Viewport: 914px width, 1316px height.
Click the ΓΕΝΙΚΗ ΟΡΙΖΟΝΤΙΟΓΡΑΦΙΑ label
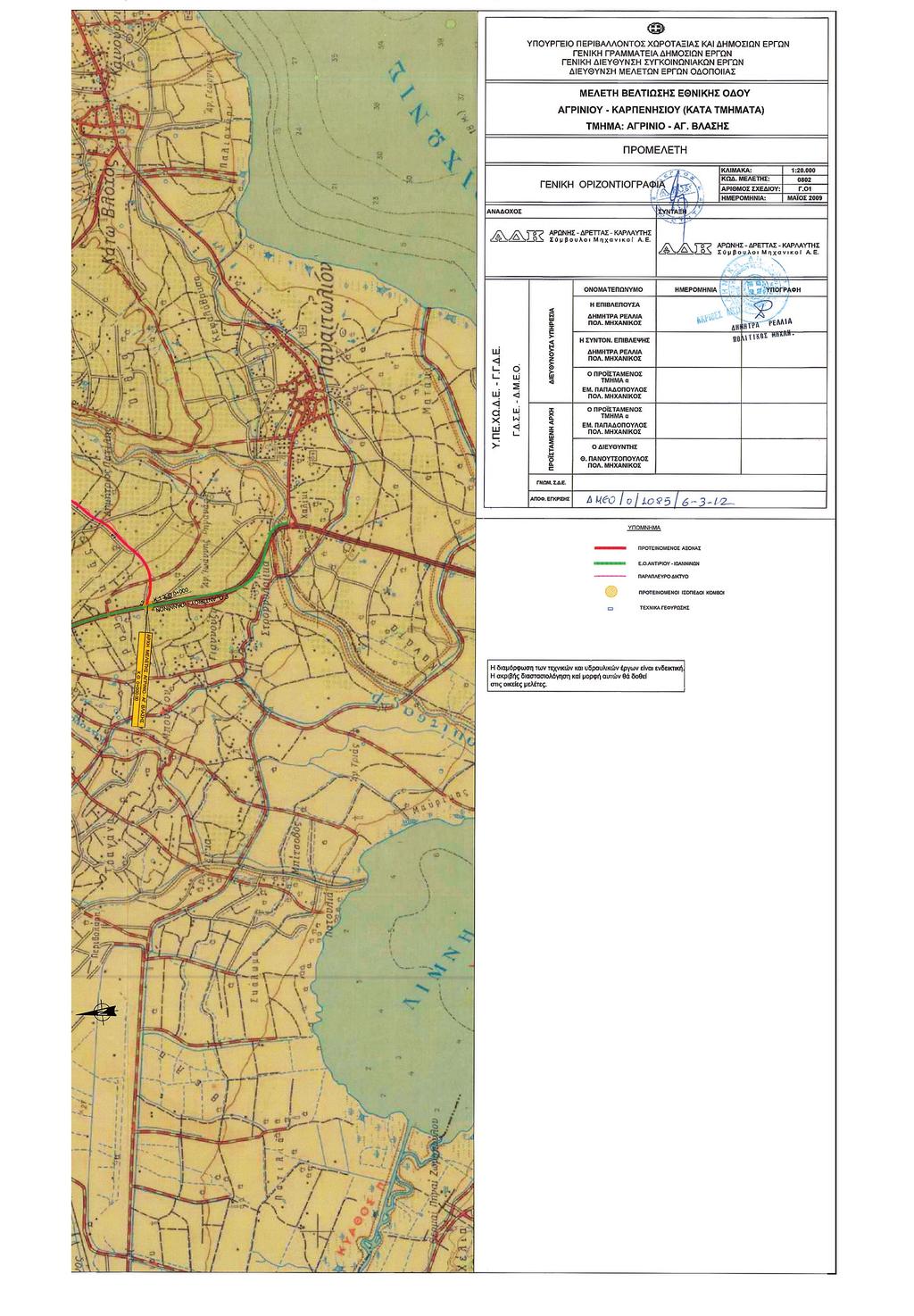(x=603, y=184)
